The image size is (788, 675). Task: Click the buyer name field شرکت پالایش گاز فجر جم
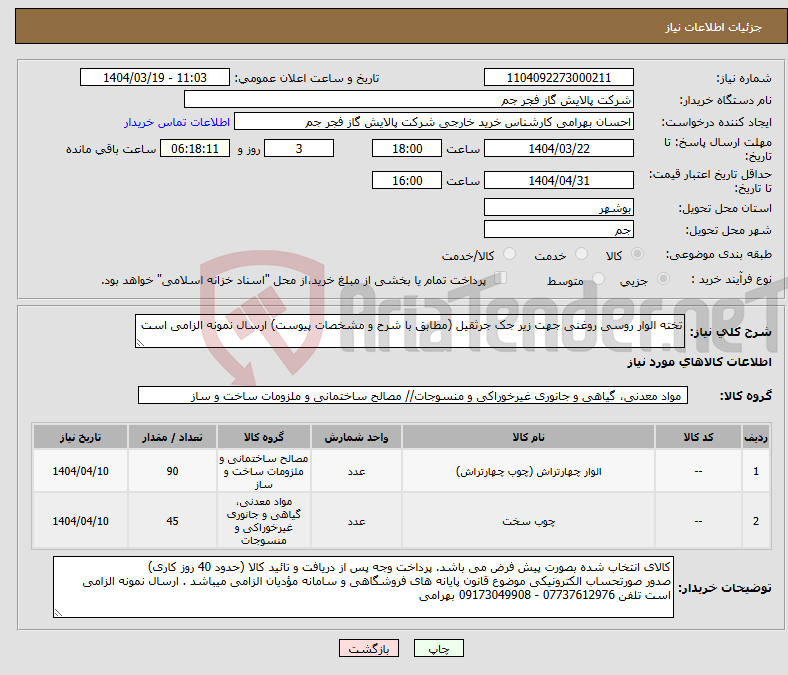[x=409, y=100]
